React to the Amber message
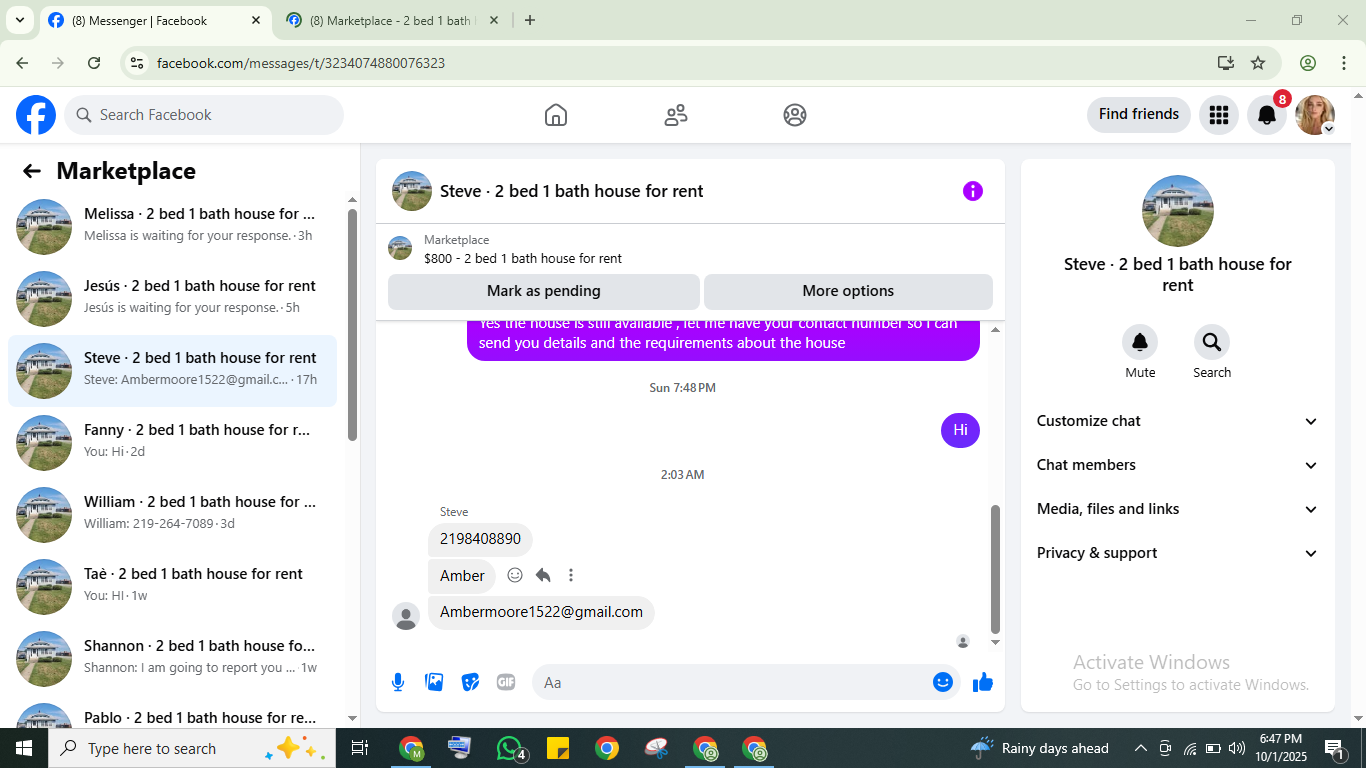Viewport: 1366px width, 768px height. click(x=515, y=575)
